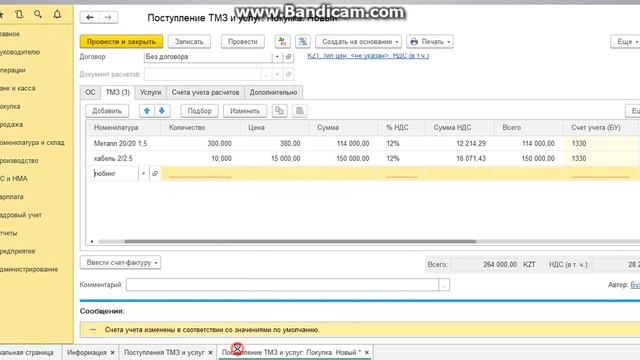640x360 pixels.
Task: Switch to the Счета учета расчетов tab
Action: coord(205,93)
